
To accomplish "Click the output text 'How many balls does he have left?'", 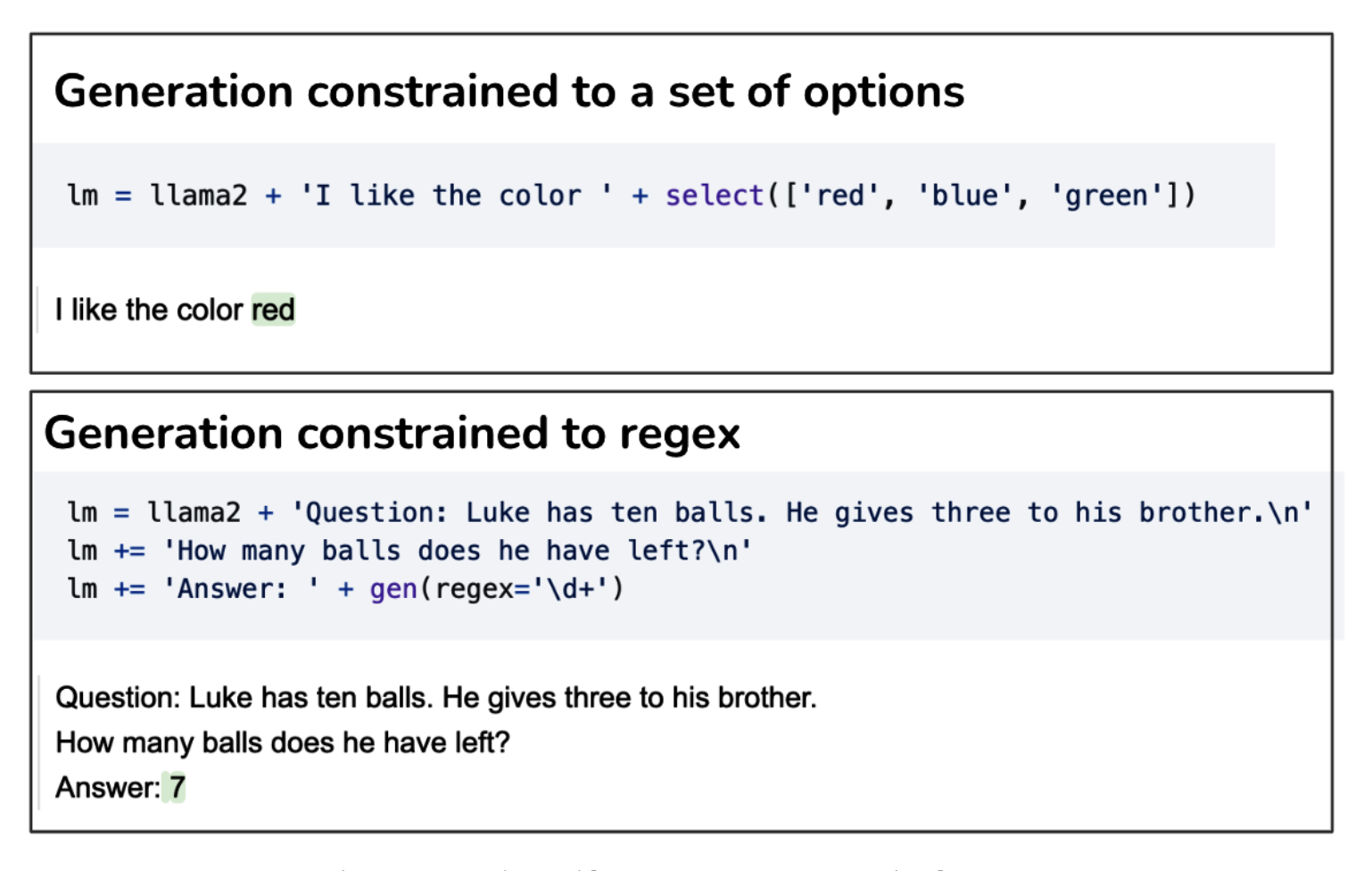I will click(282, 742).
